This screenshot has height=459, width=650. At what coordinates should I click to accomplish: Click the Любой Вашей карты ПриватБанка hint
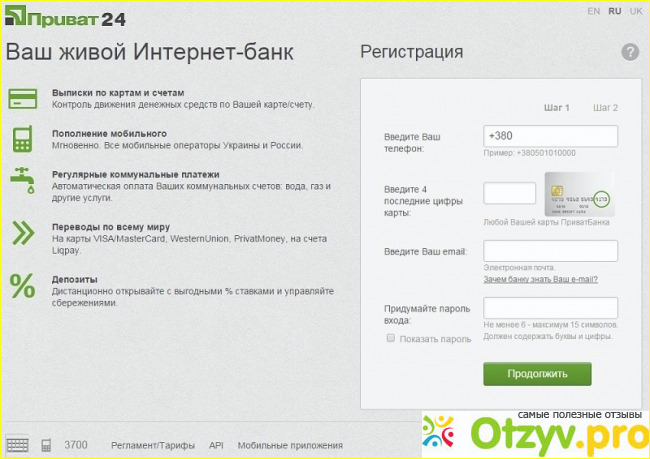[546, 222]
